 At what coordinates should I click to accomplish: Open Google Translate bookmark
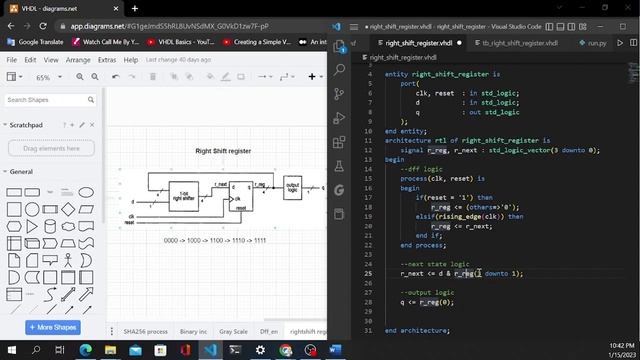coord(36,42)
